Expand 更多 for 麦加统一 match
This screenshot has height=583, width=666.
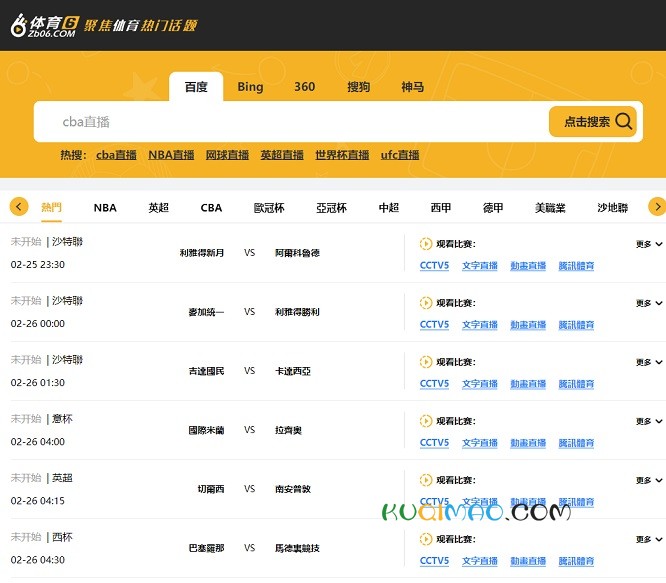click(x=649, y=303)
